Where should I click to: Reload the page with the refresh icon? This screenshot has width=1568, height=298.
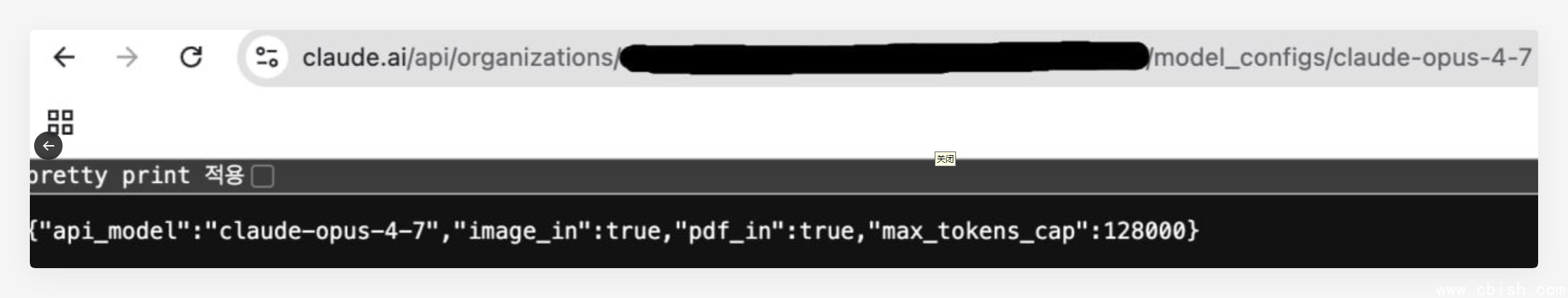click(190, 57)
